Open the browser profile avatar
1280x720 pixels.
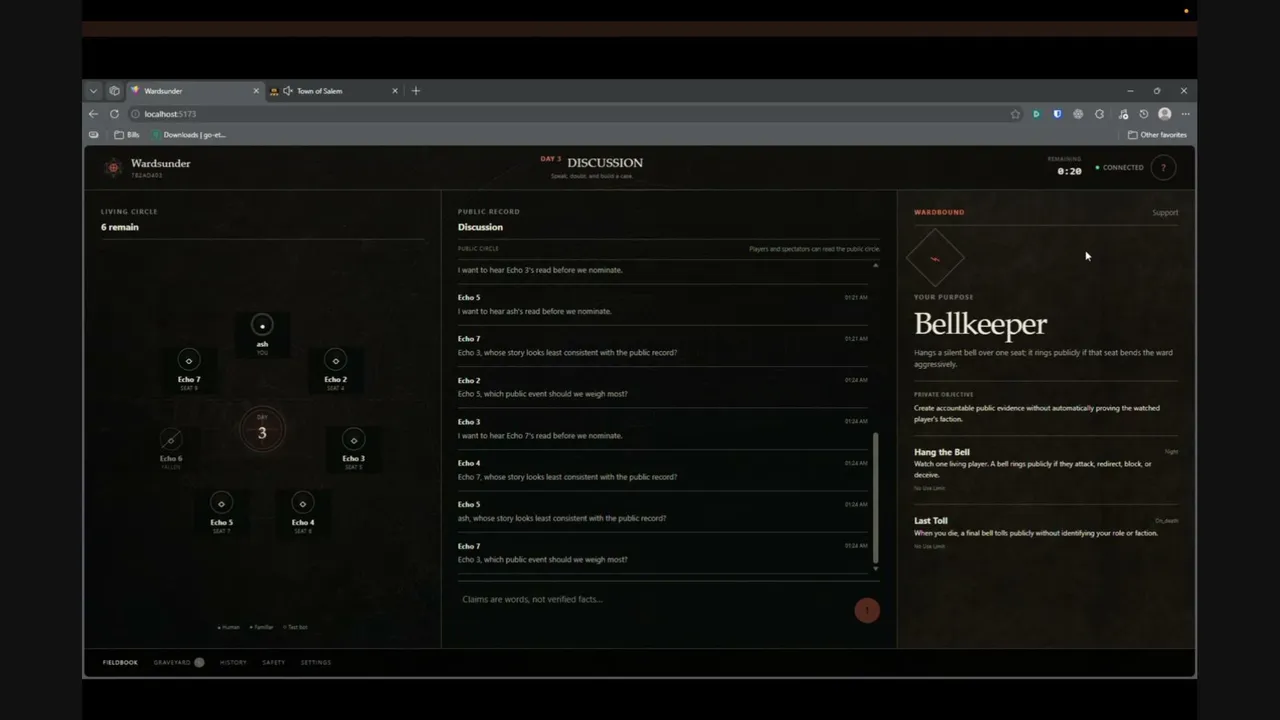point(1164,114)
